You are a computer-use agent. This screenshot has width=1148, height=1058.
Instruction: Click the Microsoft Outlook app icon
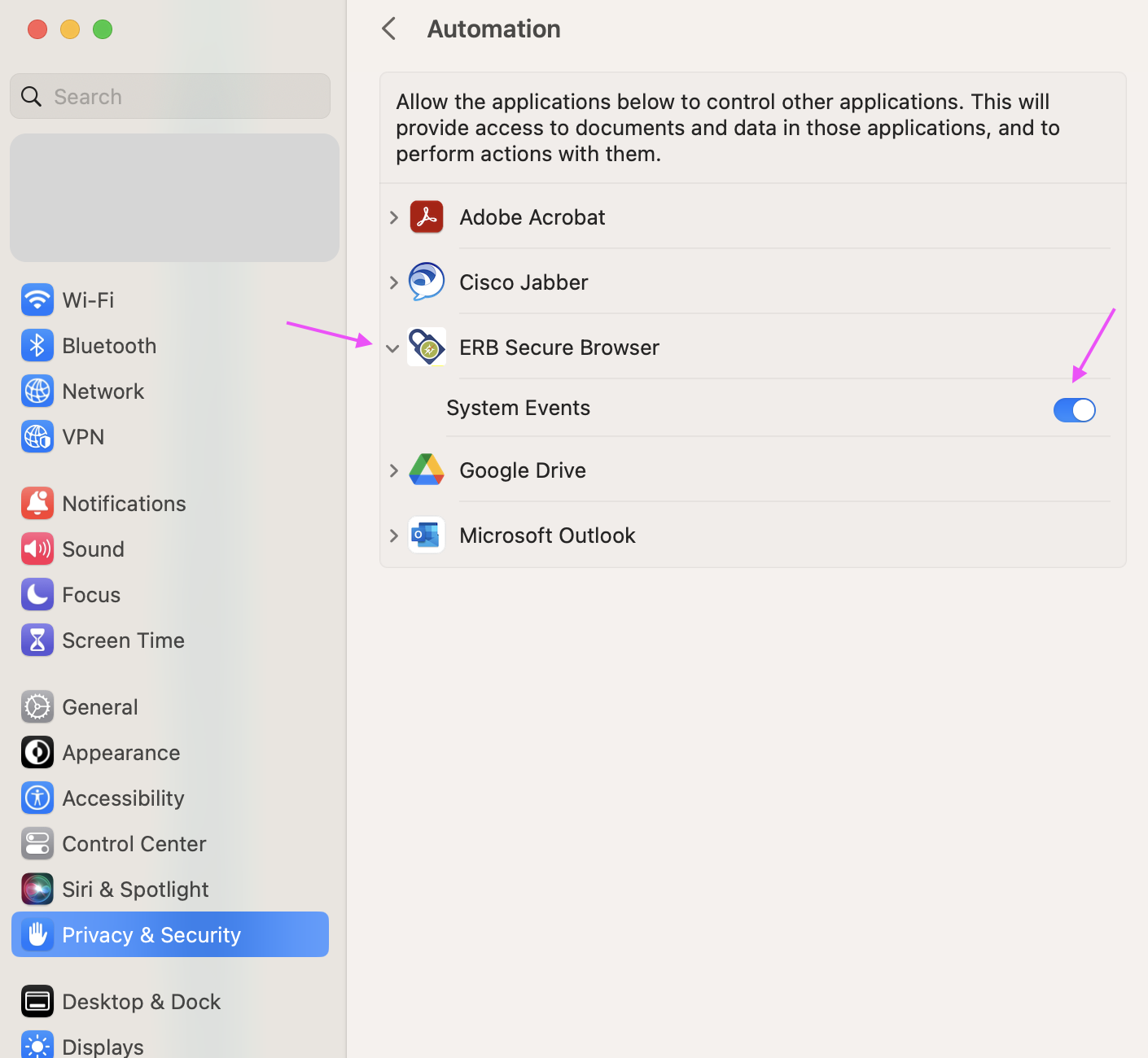tap(427, 535)
